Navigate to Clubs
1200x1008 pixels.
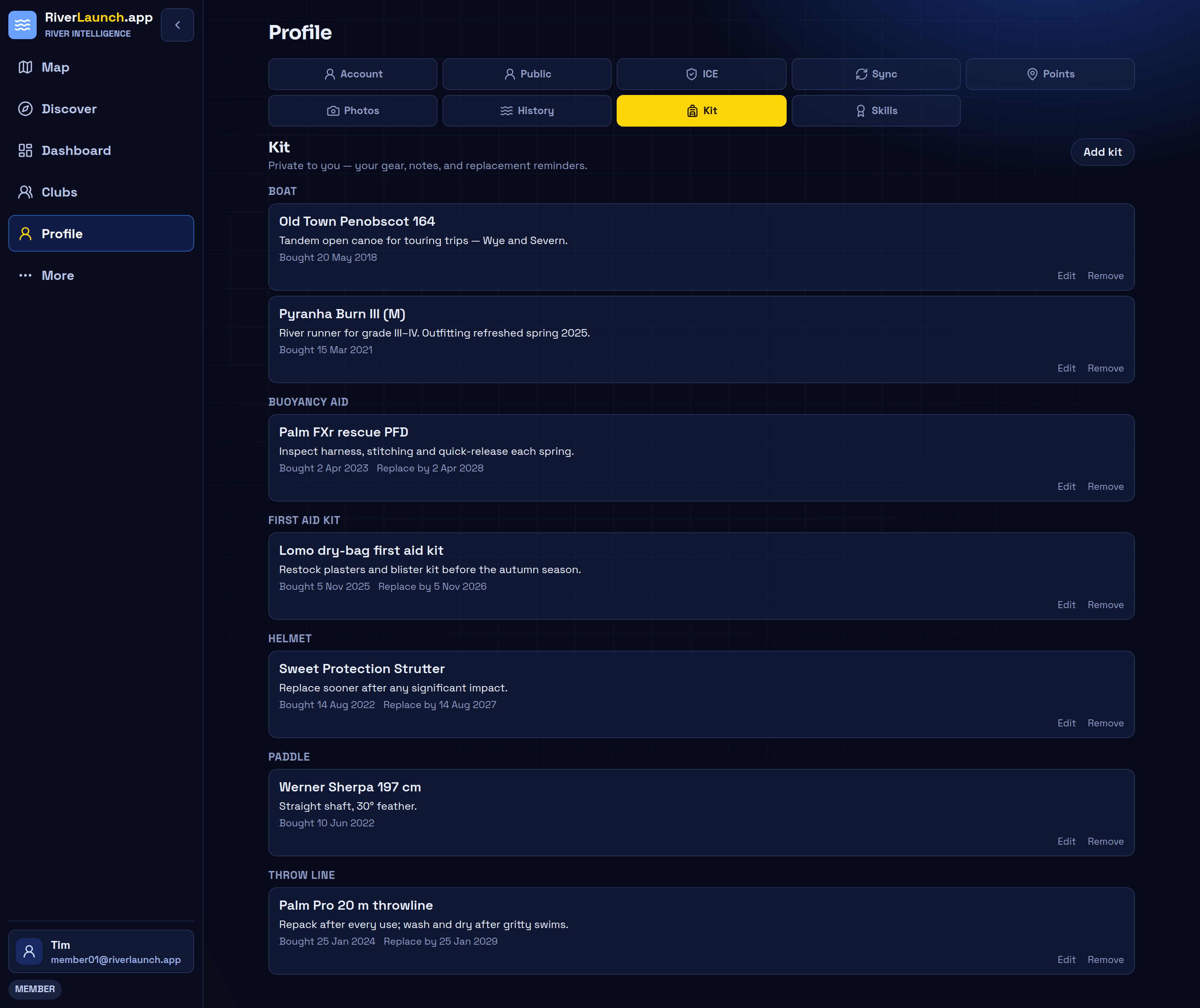point(101,192)
